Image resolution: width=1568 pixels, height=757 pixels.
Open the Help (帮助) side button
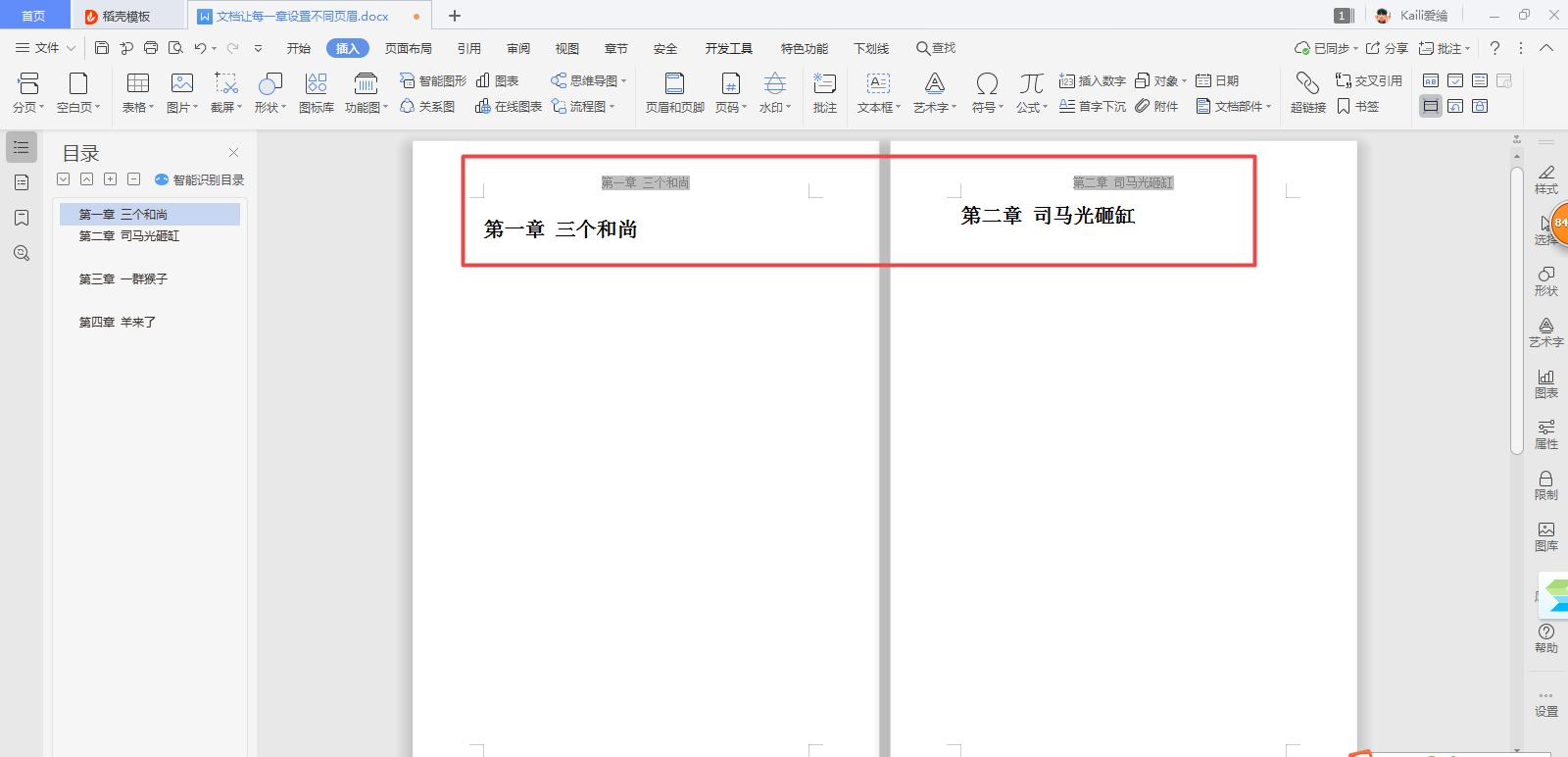pos(1545,638)
